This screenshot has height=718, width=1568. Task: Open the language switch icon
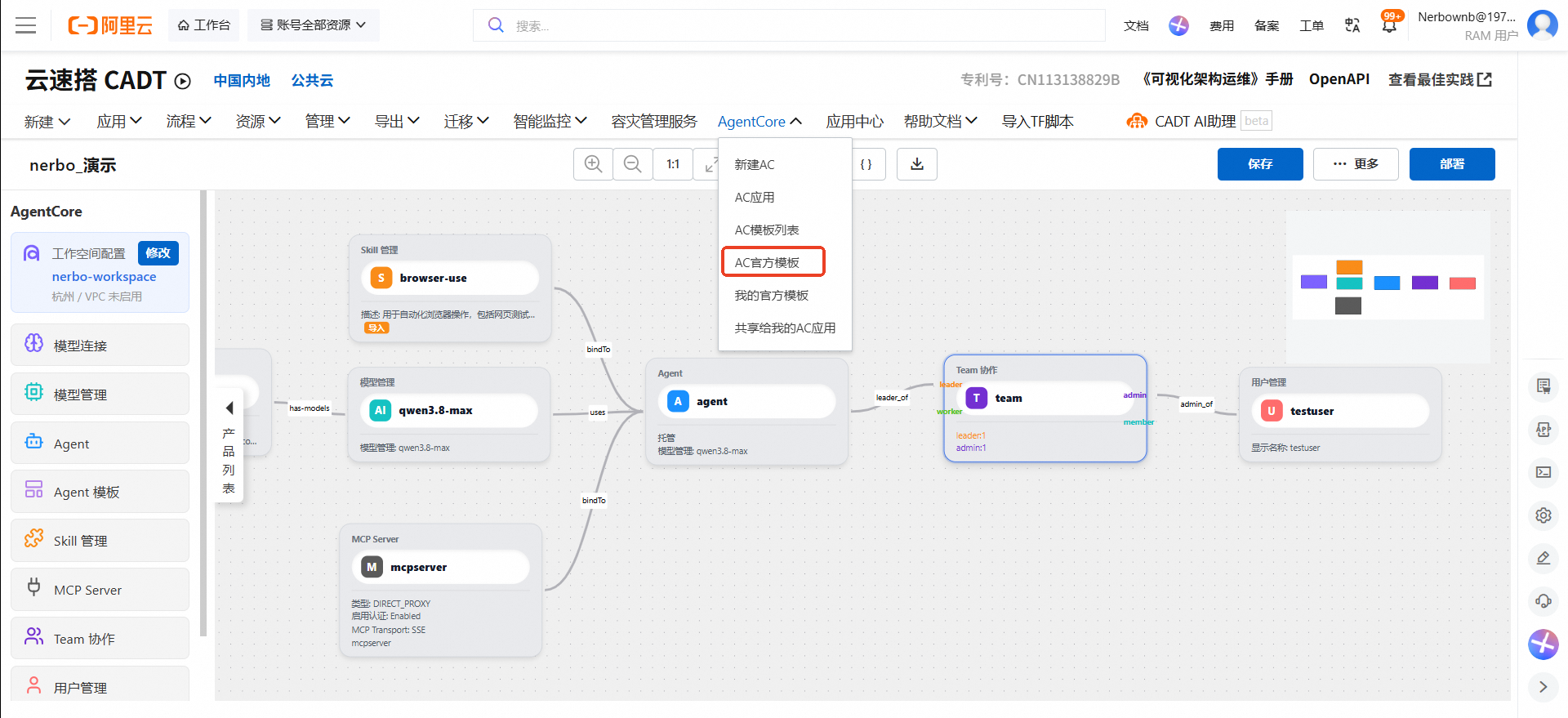(x=1352, y=25)
